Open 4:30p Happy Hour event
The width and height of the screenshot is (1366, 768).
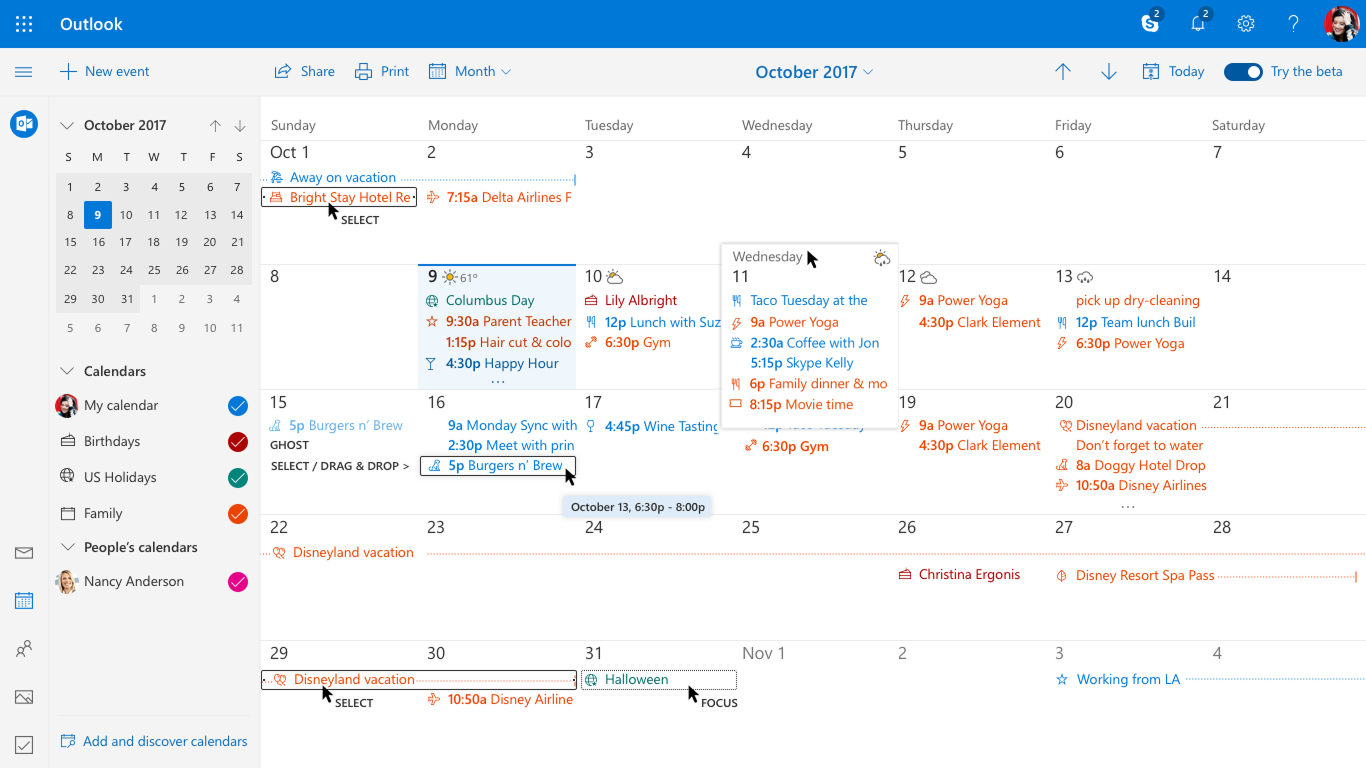click(x=492, y=363)
